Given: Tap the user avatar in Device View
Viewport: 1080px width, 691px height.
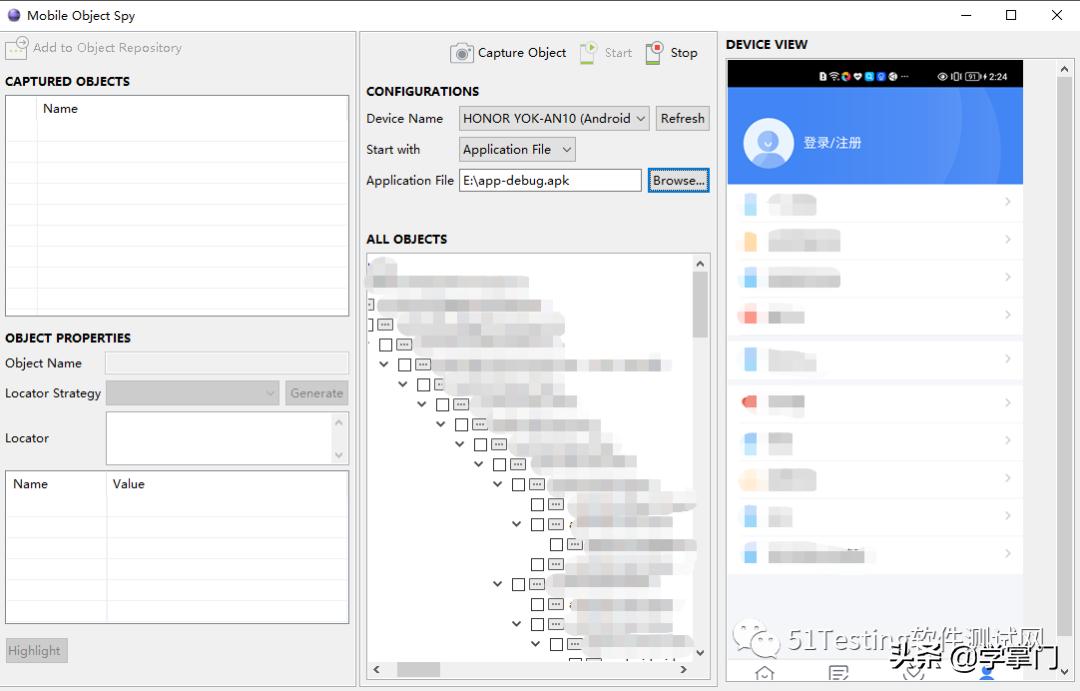Looking at the screenshot, I should [x=768, y=143].
